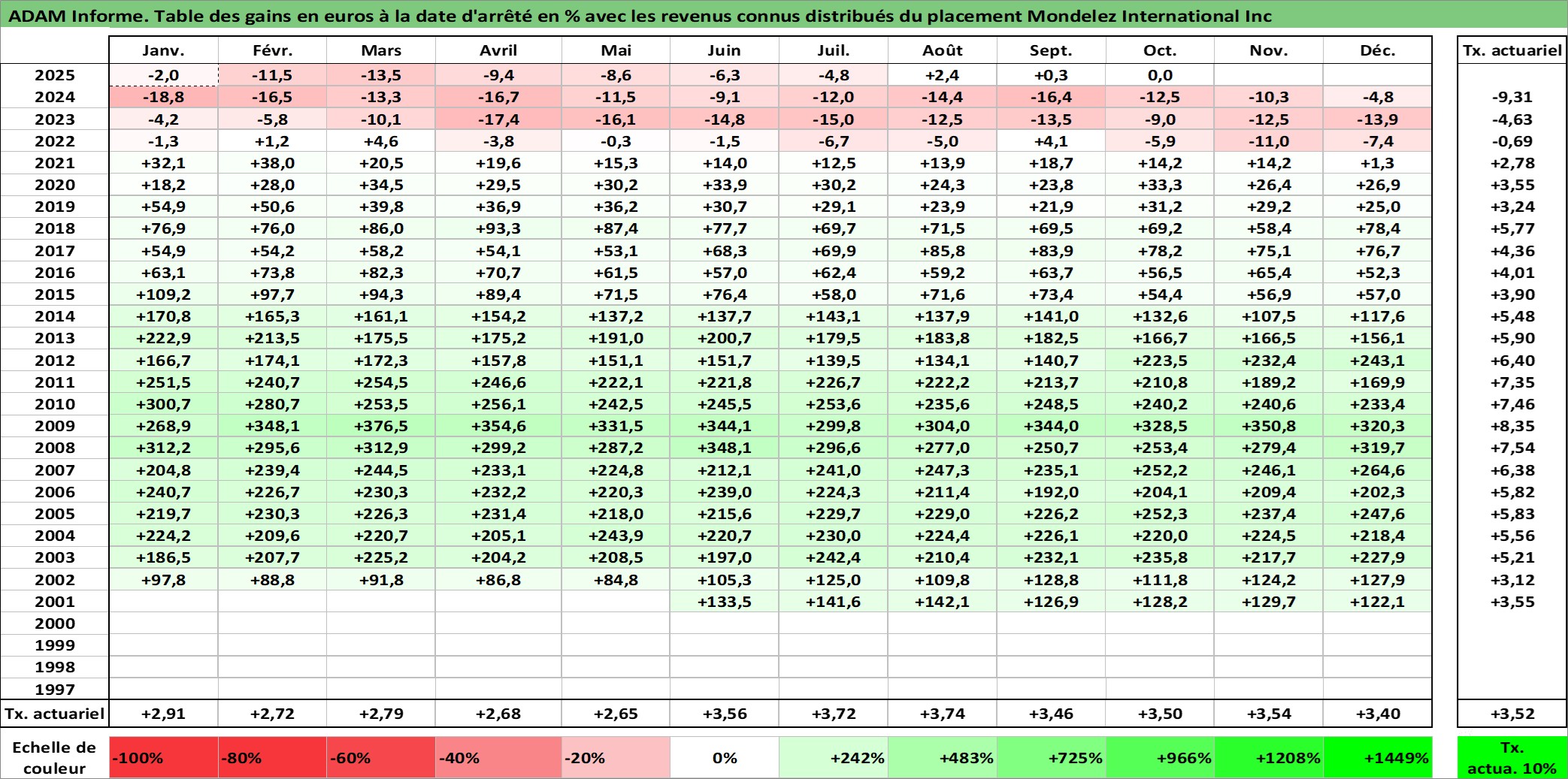Viewport: 1568px width, 779px height.
Task: Click the +1449% bright green swatch
Action: 1377,757
